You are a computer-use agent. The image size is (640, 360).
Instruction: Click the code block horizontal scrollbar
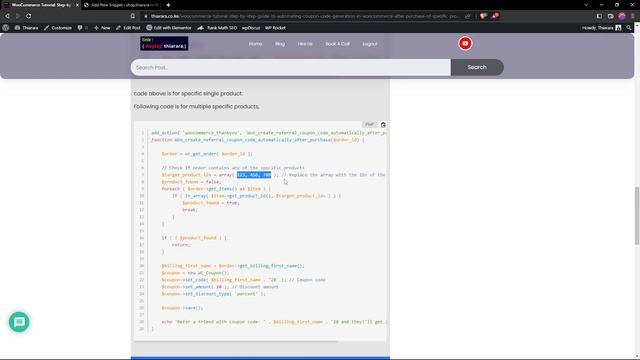pos(236,341)
